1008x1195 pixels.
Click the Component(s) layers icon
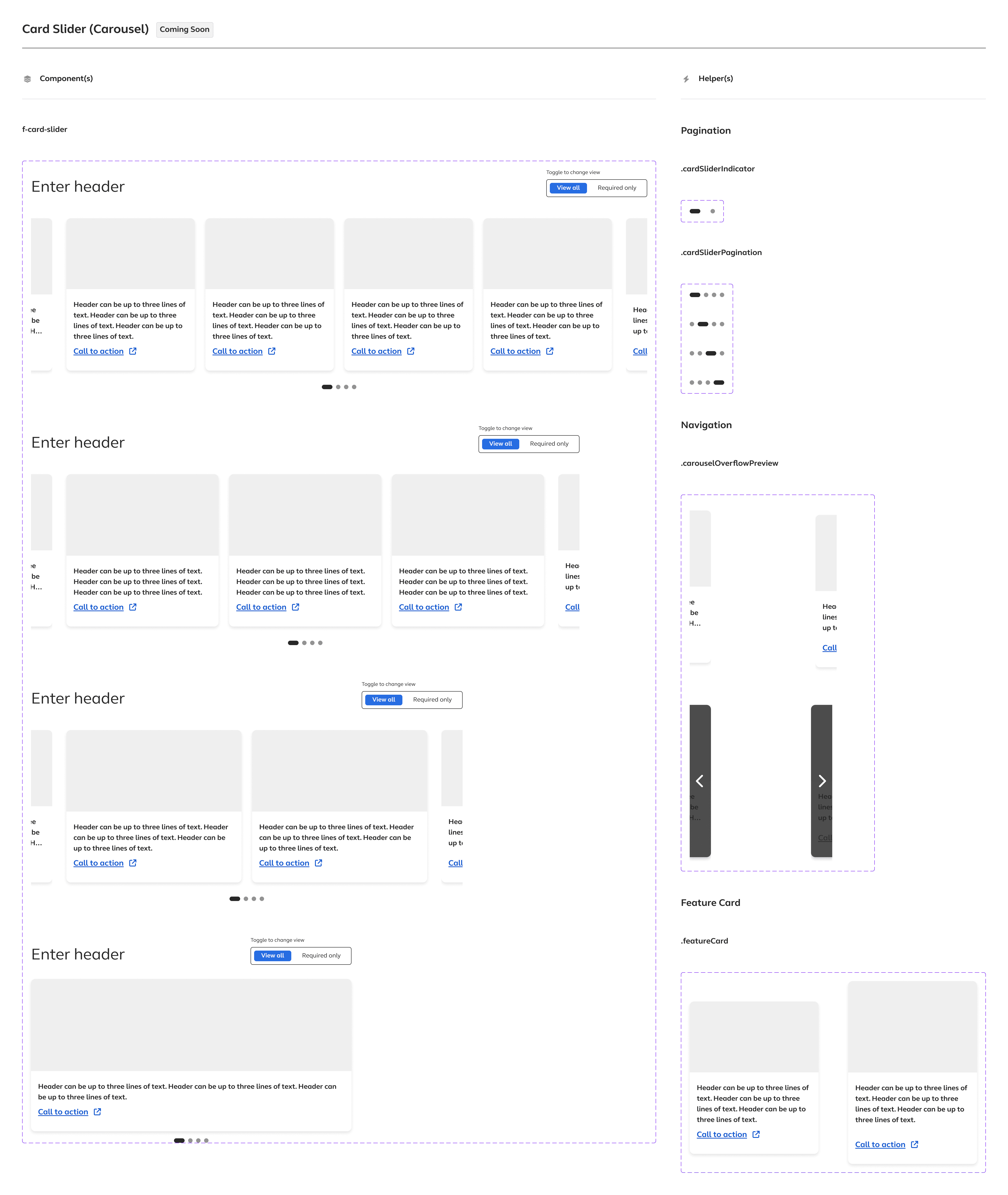27,79
